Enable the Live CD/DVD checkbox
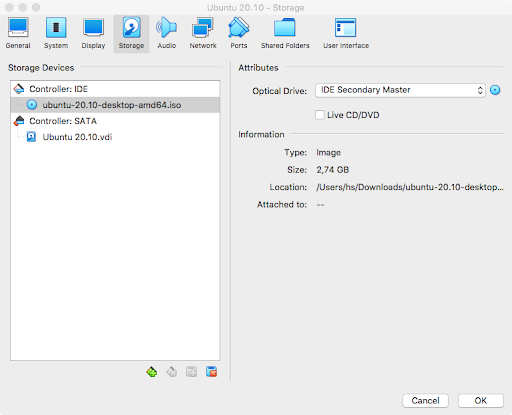The width and height of the screenshot is (512, 415). click(320, 115)
